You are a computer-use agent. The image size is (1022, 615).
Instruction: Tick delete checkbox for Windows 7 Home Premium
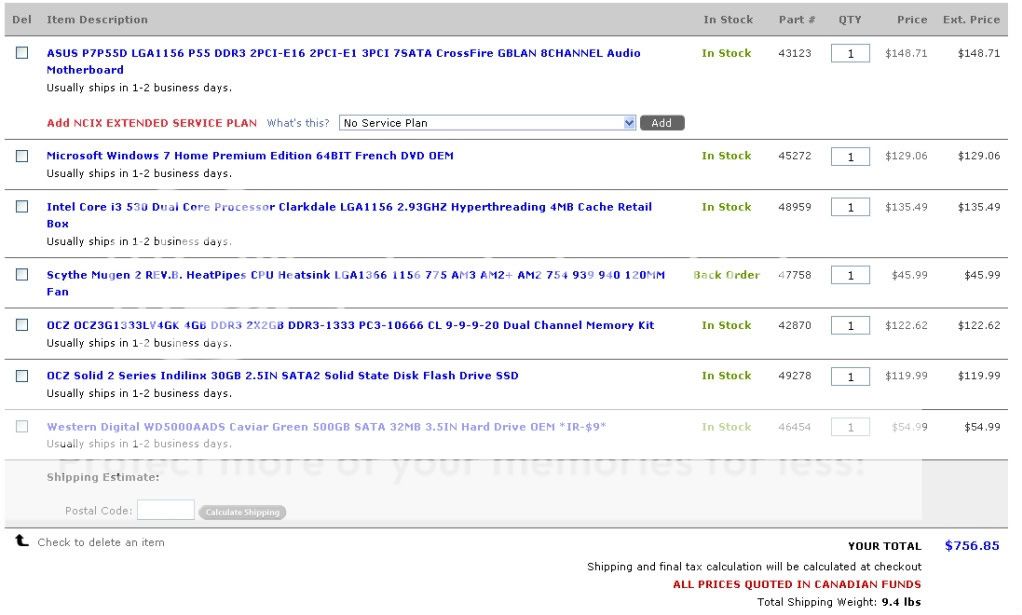pos(22,156)
